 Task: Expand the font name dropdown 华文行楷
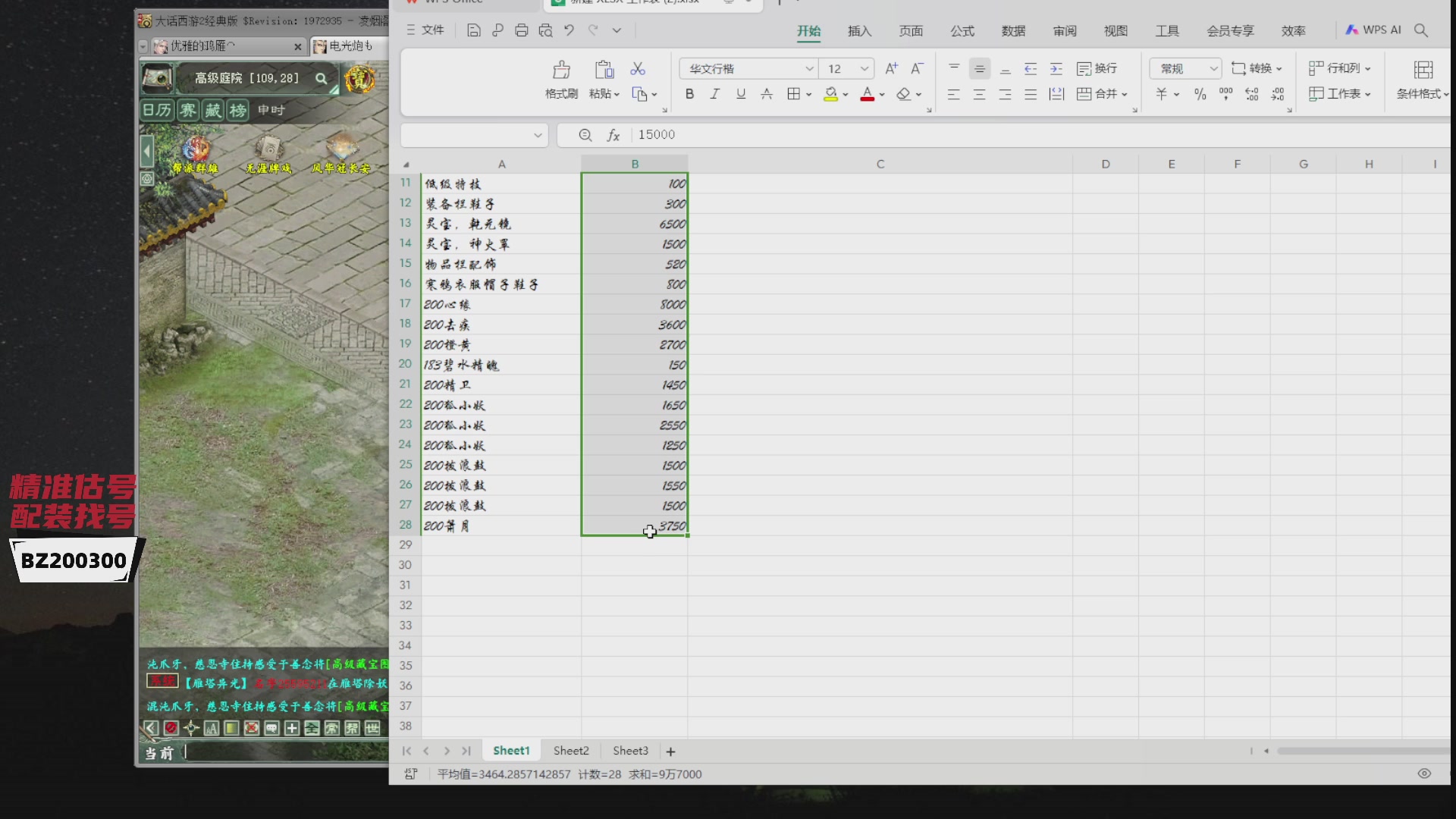(809, 69)
